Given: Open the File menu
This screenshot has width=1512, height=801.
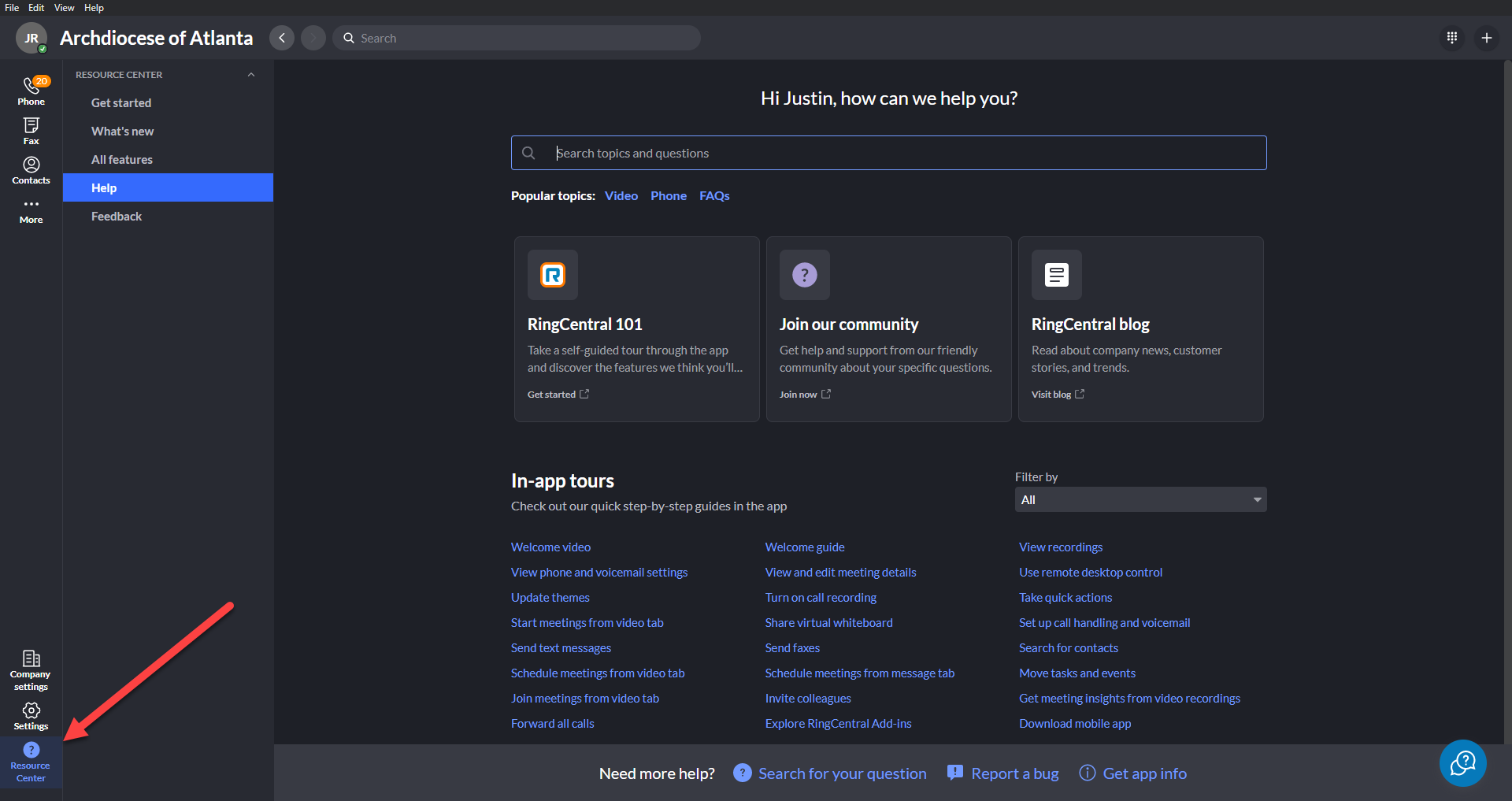Looking at the screenshot, I should [x=12, y=8].
